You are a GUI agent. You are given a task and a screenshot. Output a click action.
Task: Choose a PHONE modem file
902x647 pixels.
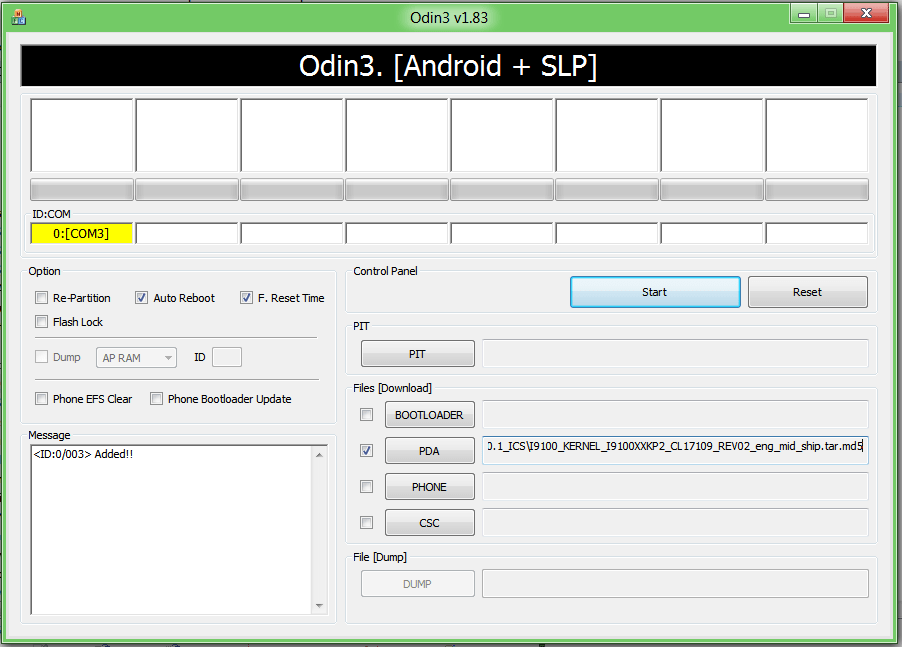click(430, 487)
